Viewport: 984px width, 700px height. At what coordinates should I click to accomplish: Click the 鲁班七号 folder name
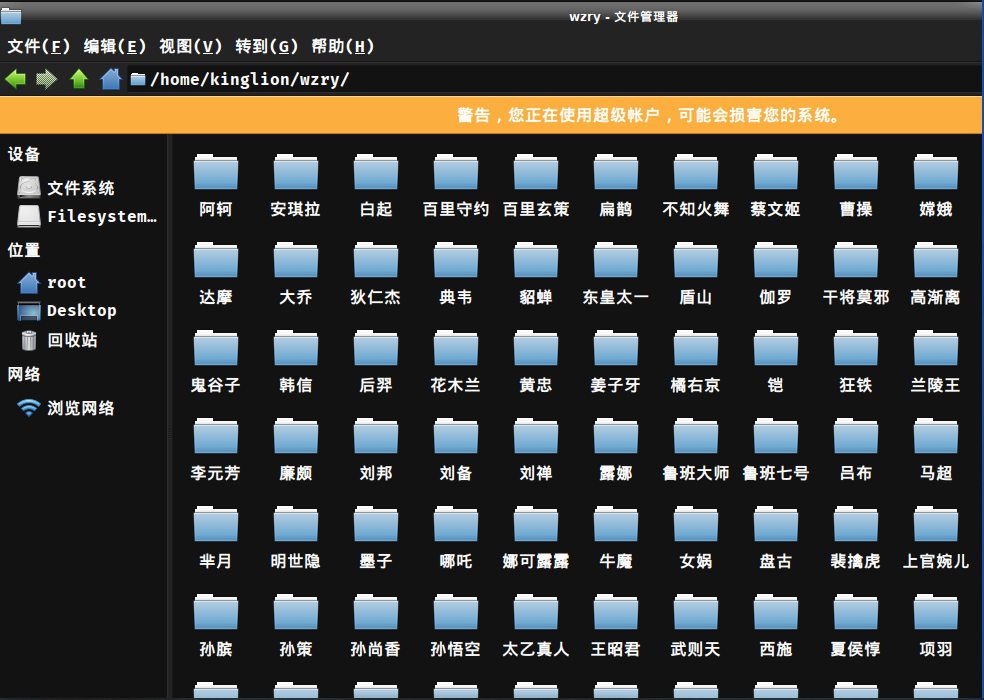pos(776,473)
